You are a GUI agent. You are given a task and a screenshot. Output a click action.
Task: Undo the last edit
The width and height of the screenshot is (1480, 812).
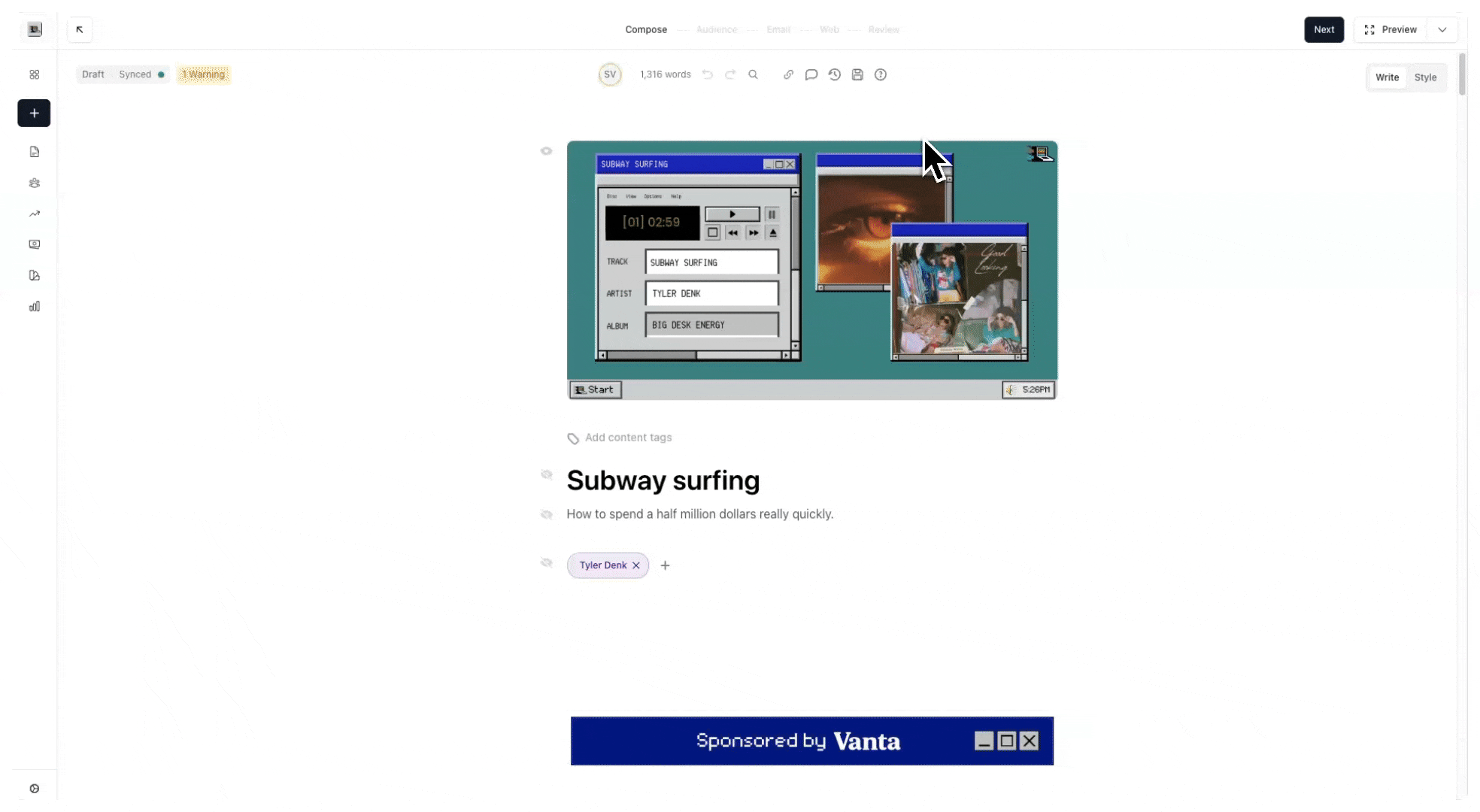coord(708,74)
